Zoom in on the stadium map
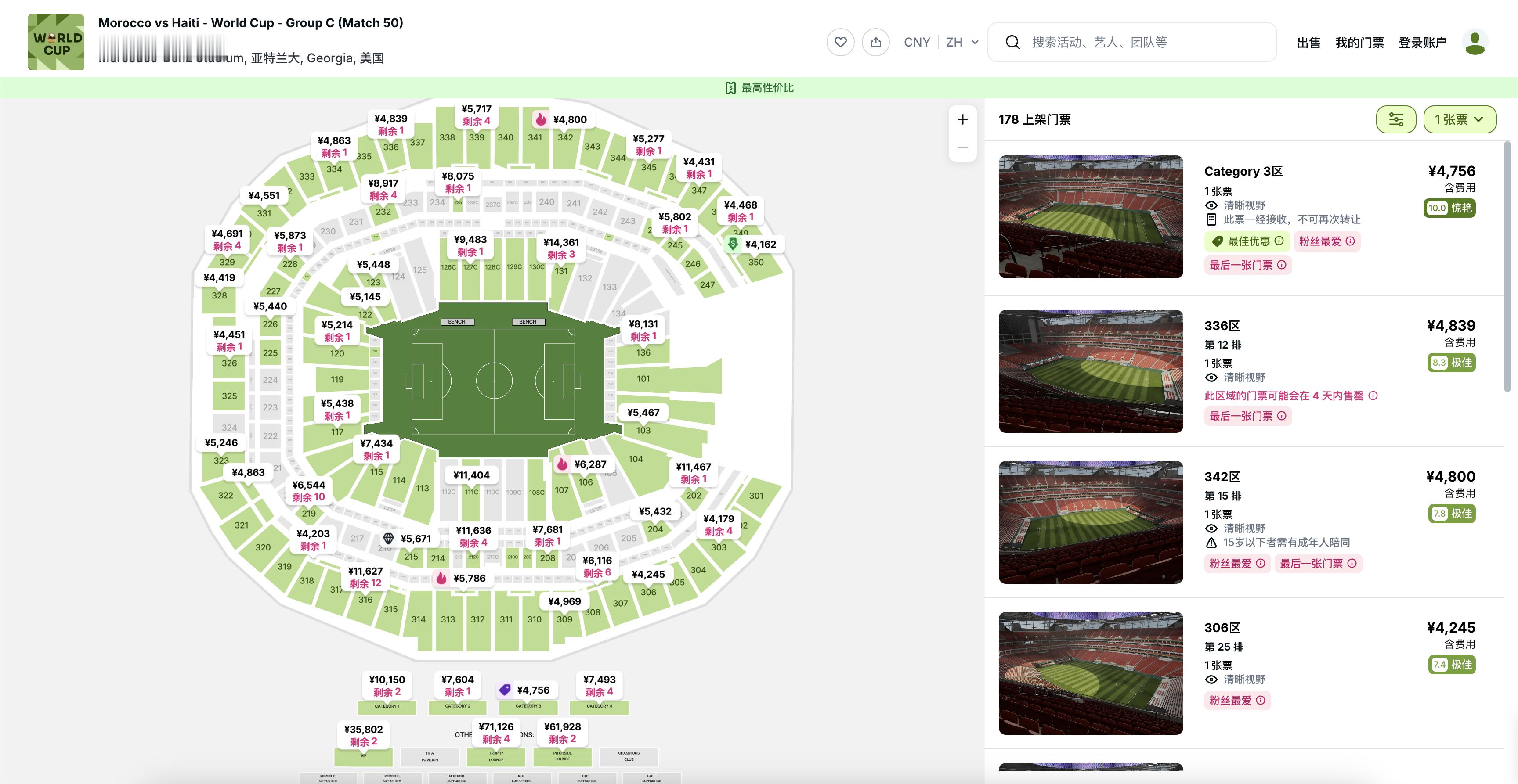The image size is (1518, 784). [962, 119]
